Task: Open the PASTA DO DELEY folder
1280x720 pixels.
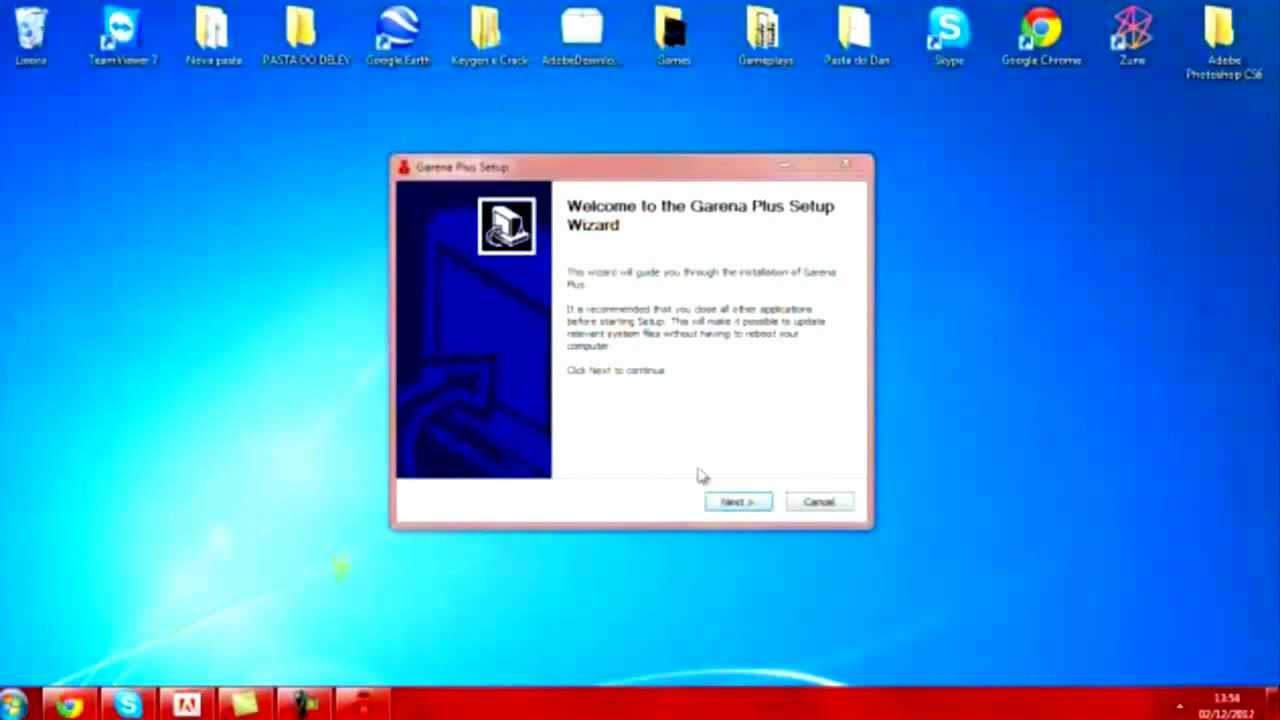Action: 306,37
